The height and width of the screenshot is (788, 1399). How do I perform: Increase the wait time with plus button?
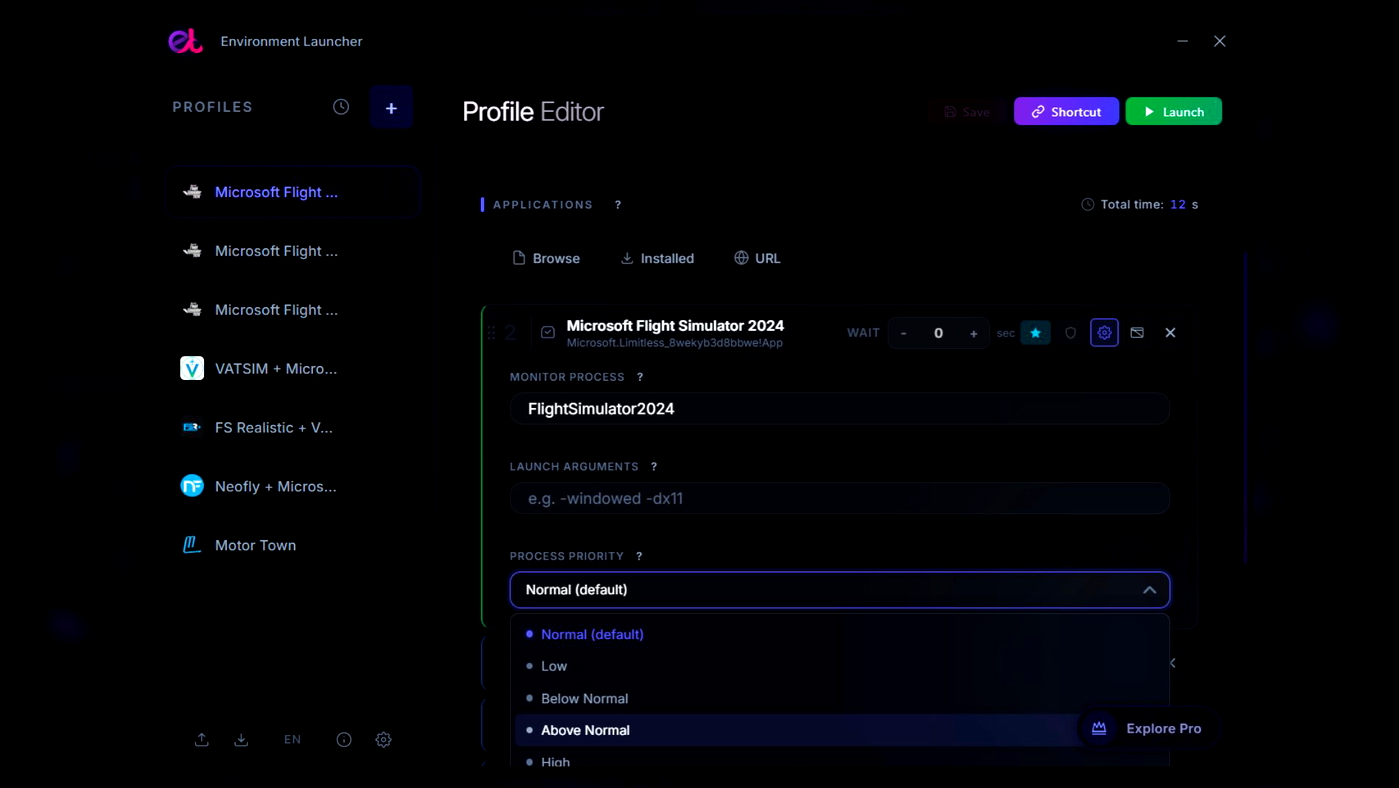tap(973, 333)
